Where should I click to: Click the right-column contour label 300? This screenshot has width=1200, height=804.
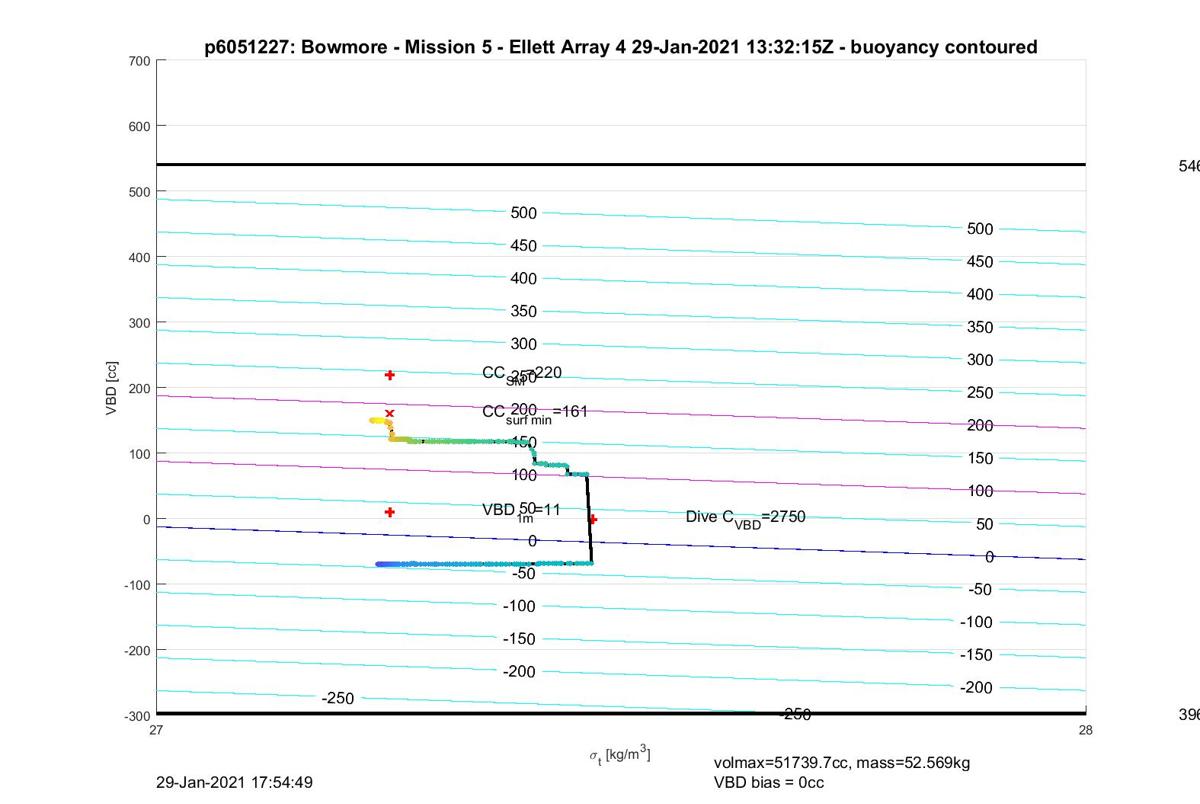coord(980,360)
